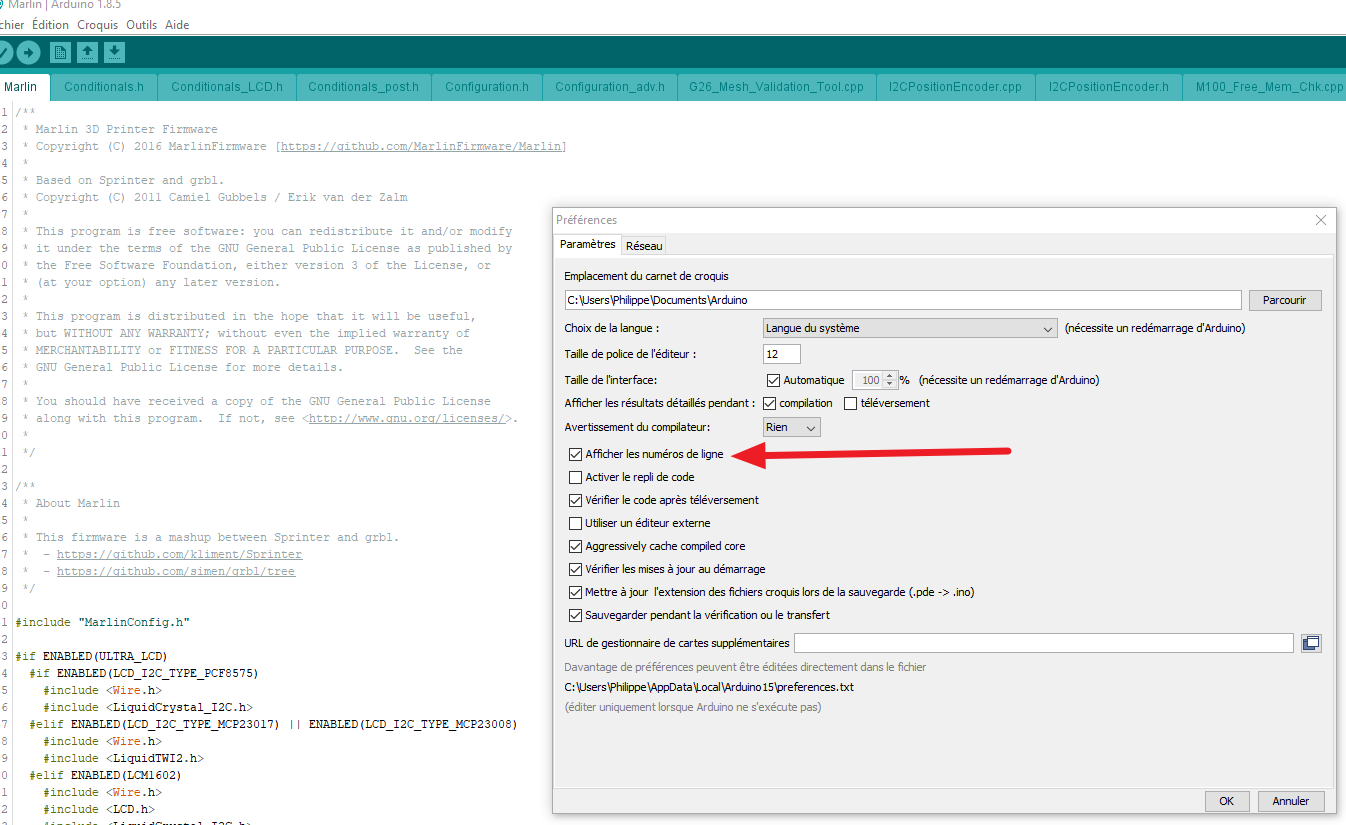Open the M100_Free_Mem_Chk.cpp tab
Screen dimensions: 1346x825
click(1265, 87)
